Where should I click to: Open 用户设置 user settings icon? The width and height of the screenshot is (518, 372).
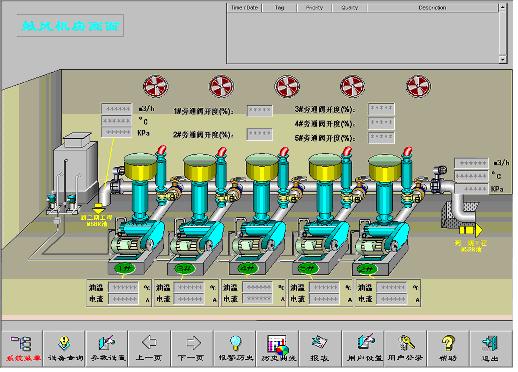pyautogui.click(x=363, y=348)
